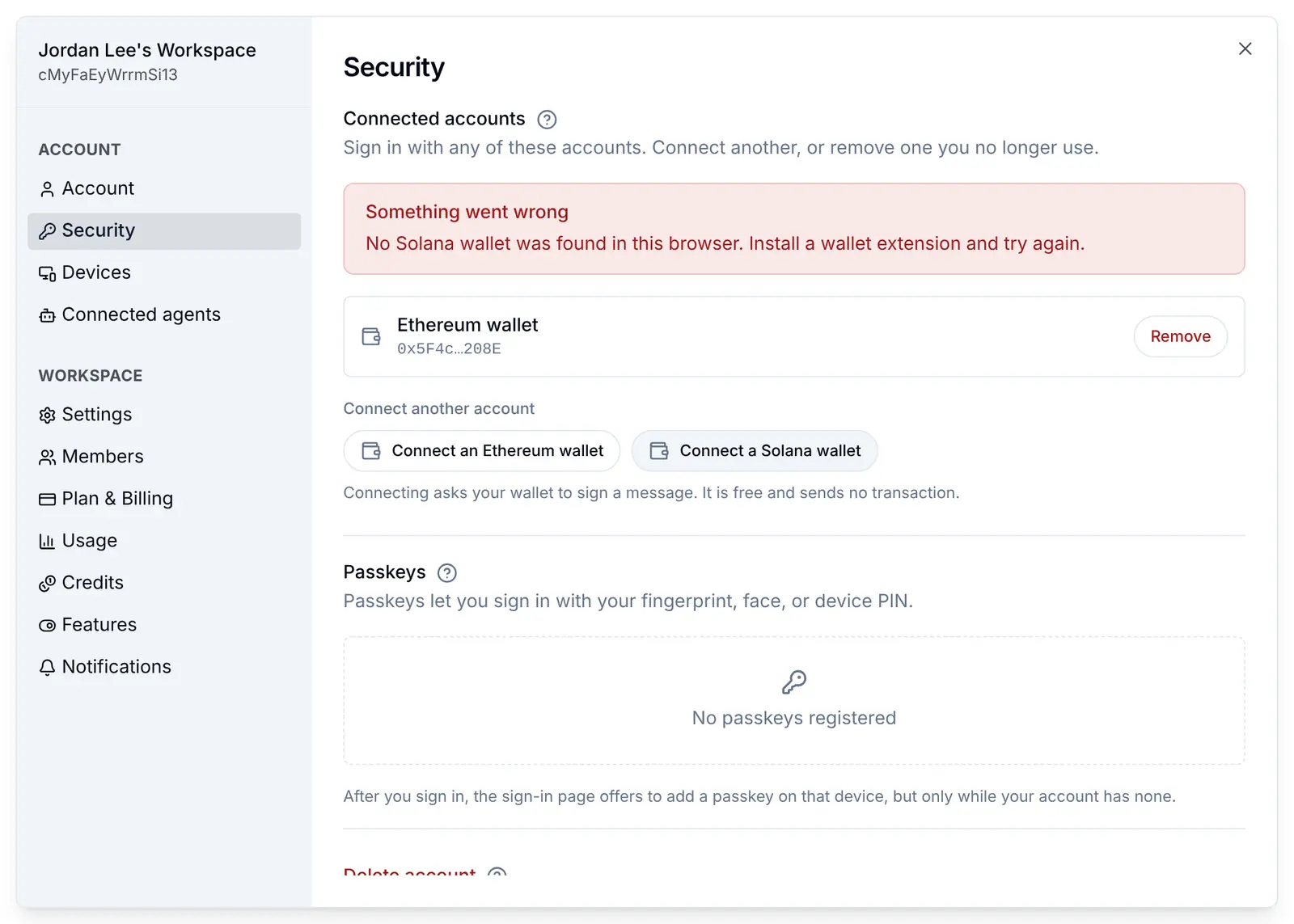View workspace Members
This screenshot has width=1294, height=924.
pos(164,457)
